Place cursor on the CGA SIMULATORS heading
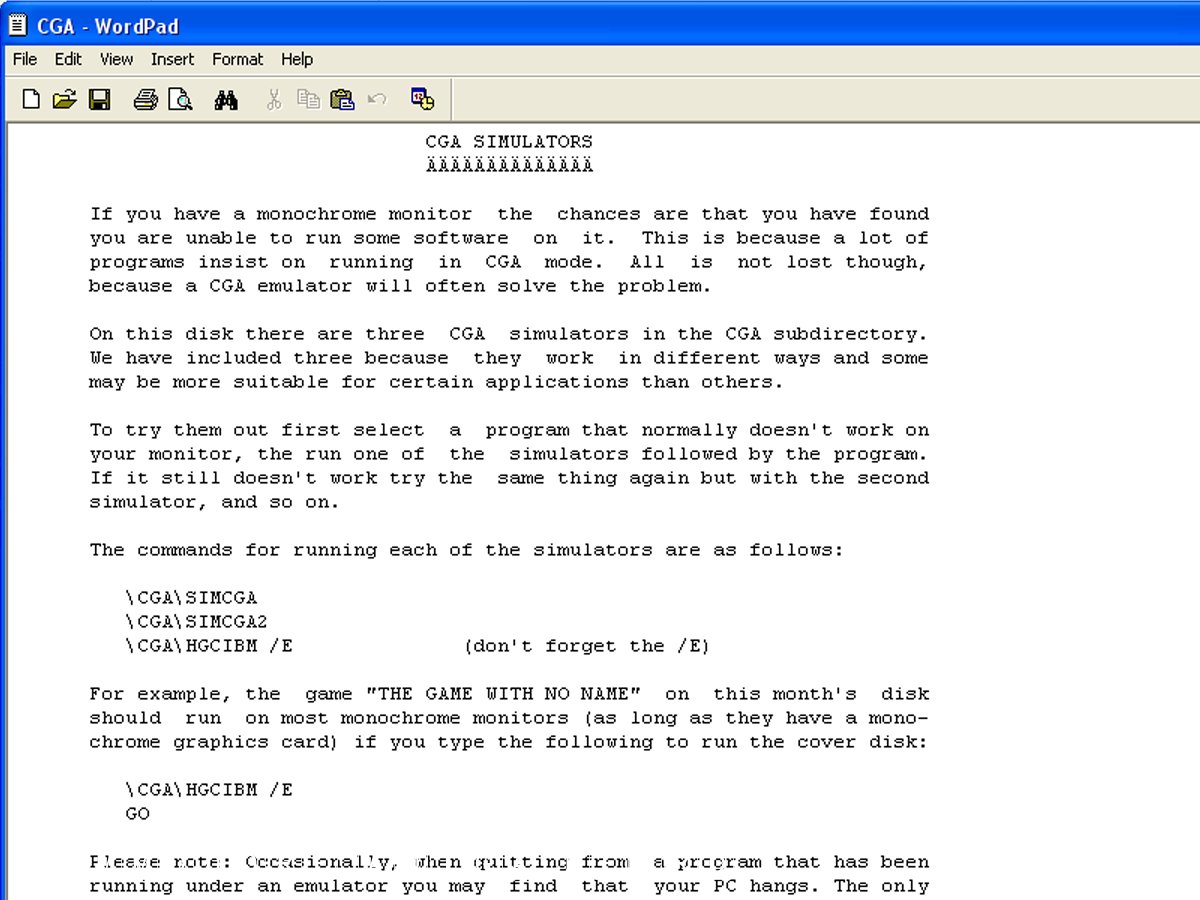1200x900 pixels. 509,142
